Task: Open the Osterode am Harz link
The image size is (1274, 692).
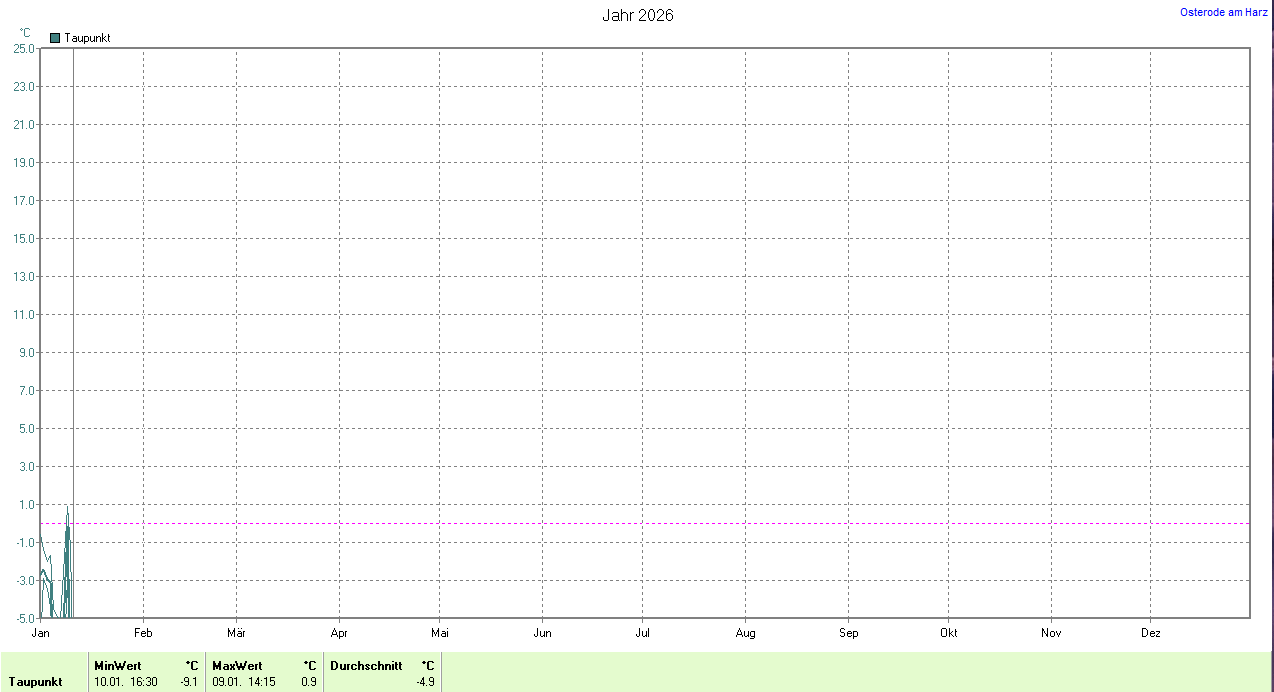Action: [x=1224, y=12]
